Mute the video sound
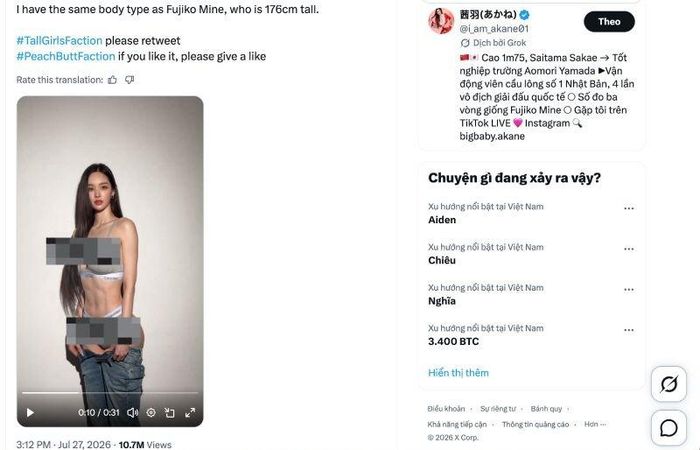 [x=132, y=412]
